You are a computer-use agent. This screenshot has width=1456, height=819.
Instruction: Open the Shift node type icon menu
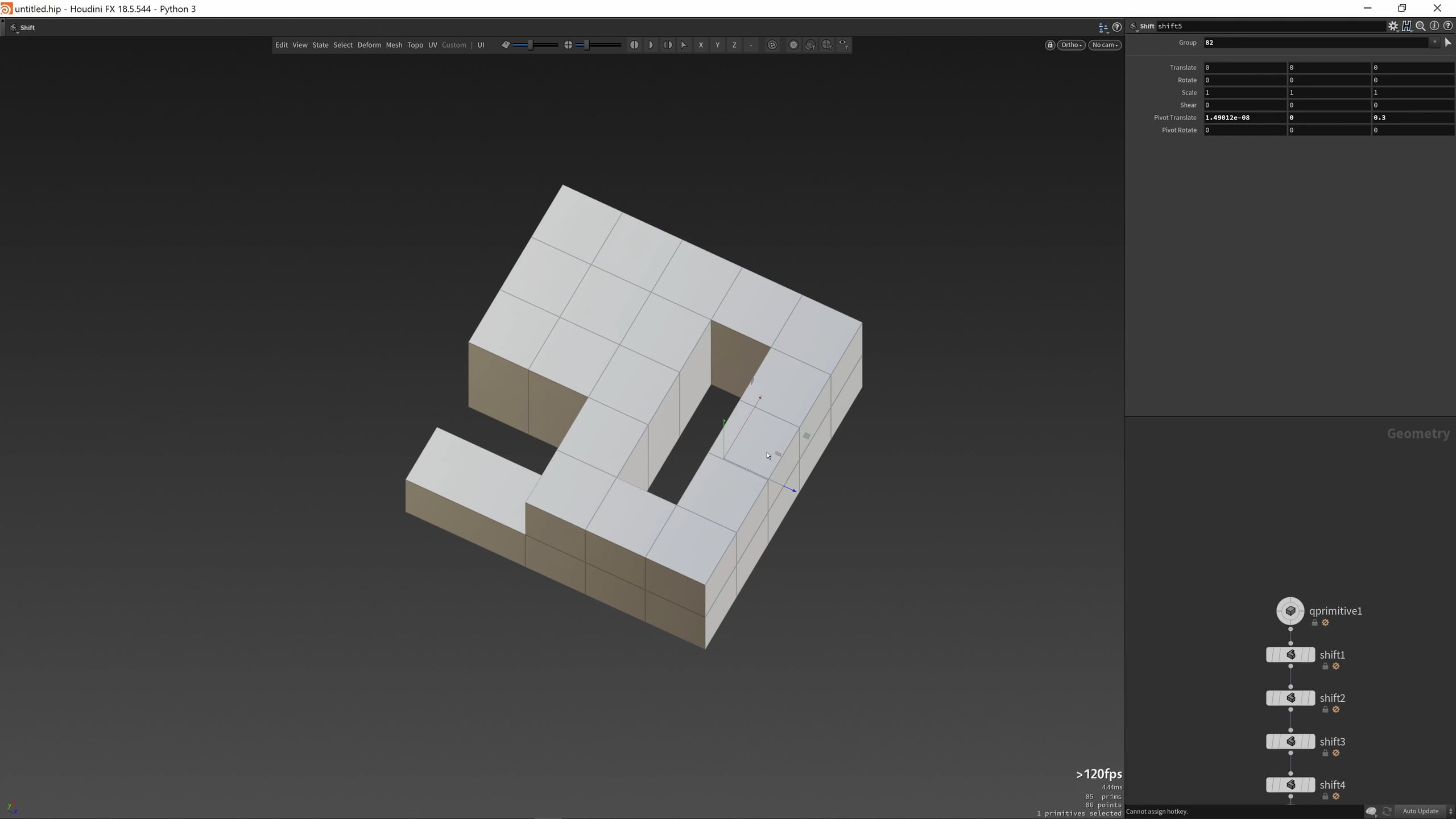[1133, 26]
